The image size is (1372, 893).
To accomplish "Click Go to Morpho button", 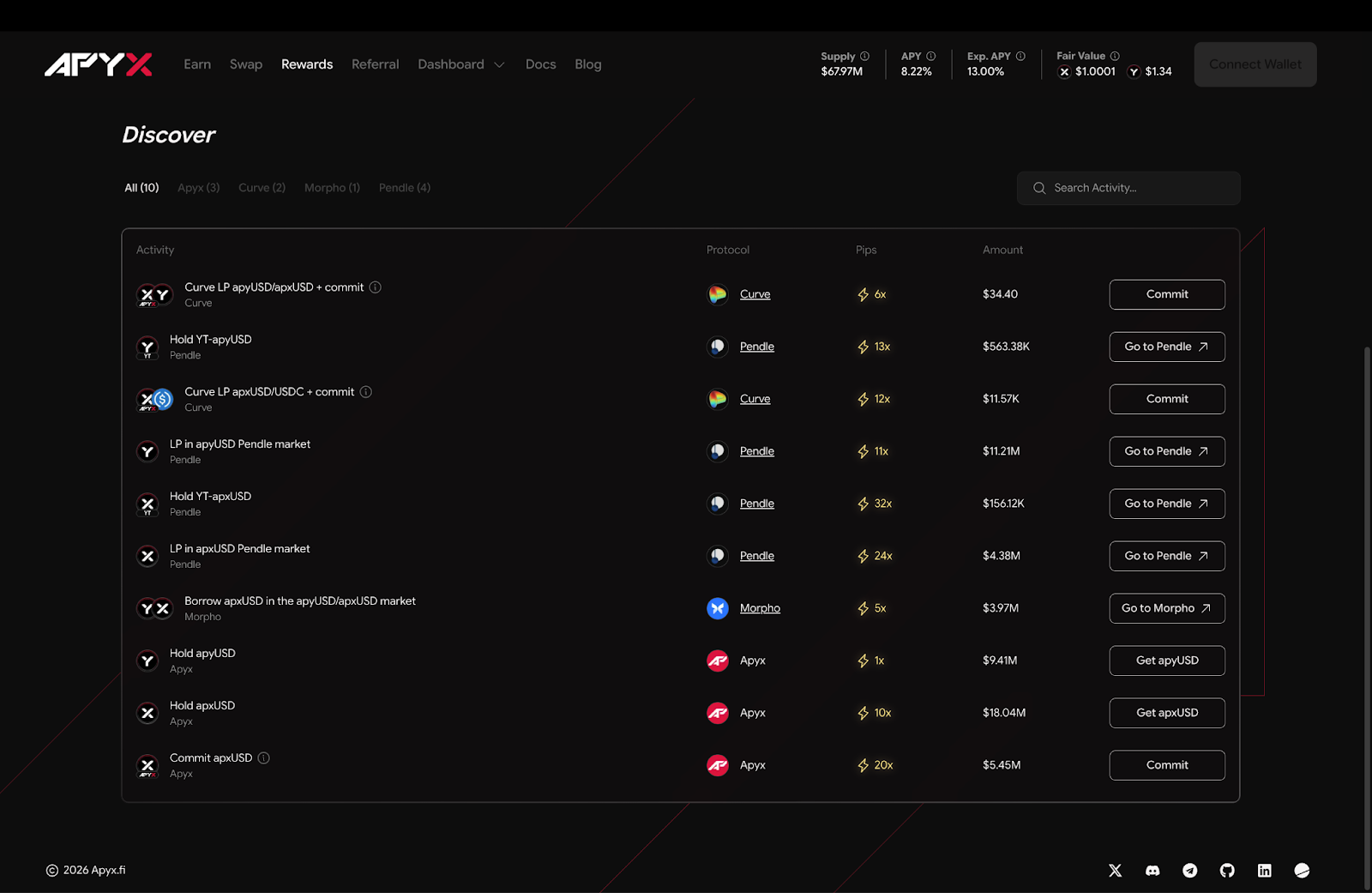I will 1167,608.
